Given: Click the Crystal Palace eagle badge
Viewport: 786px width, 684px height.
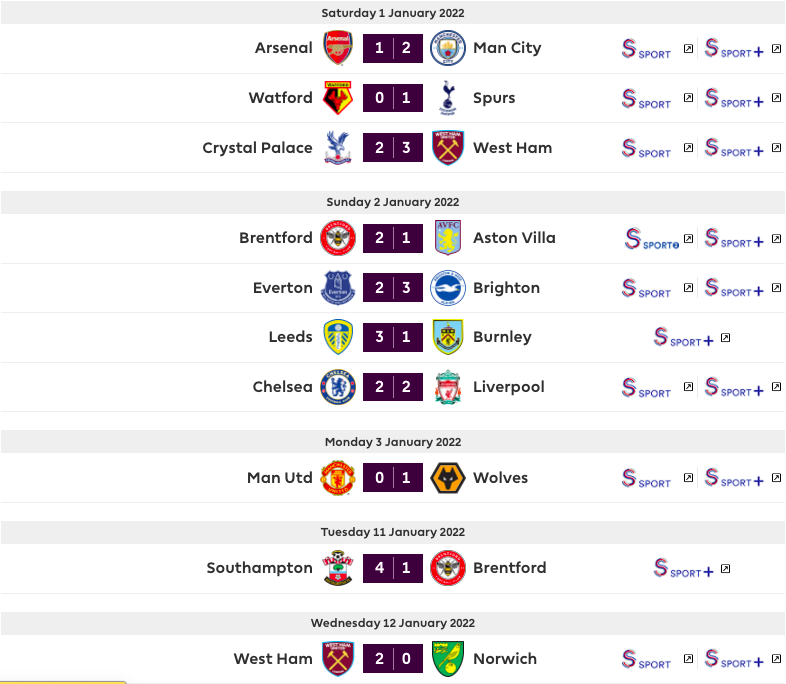Looking at the screenshot, I should [x=338, y=148].
